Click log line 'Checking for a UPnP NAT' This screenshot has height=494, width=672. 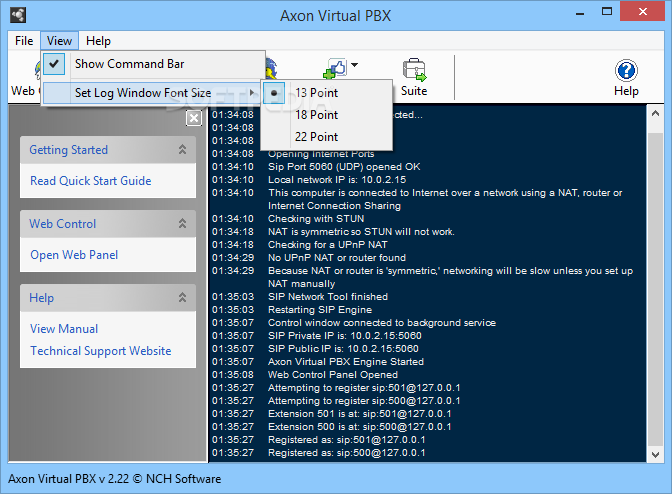click(327, 245)
